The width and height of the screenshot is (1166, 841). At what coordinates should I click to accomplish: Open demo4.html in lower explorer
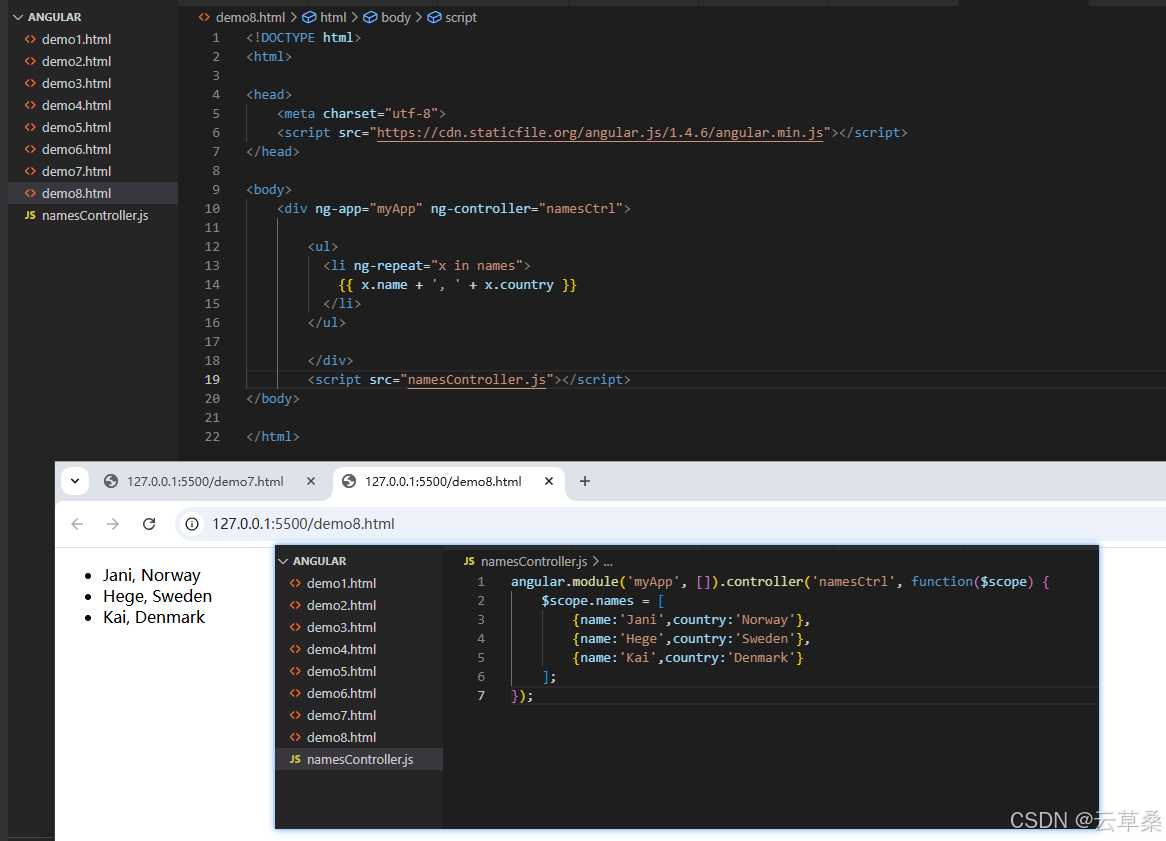(341, 649)
